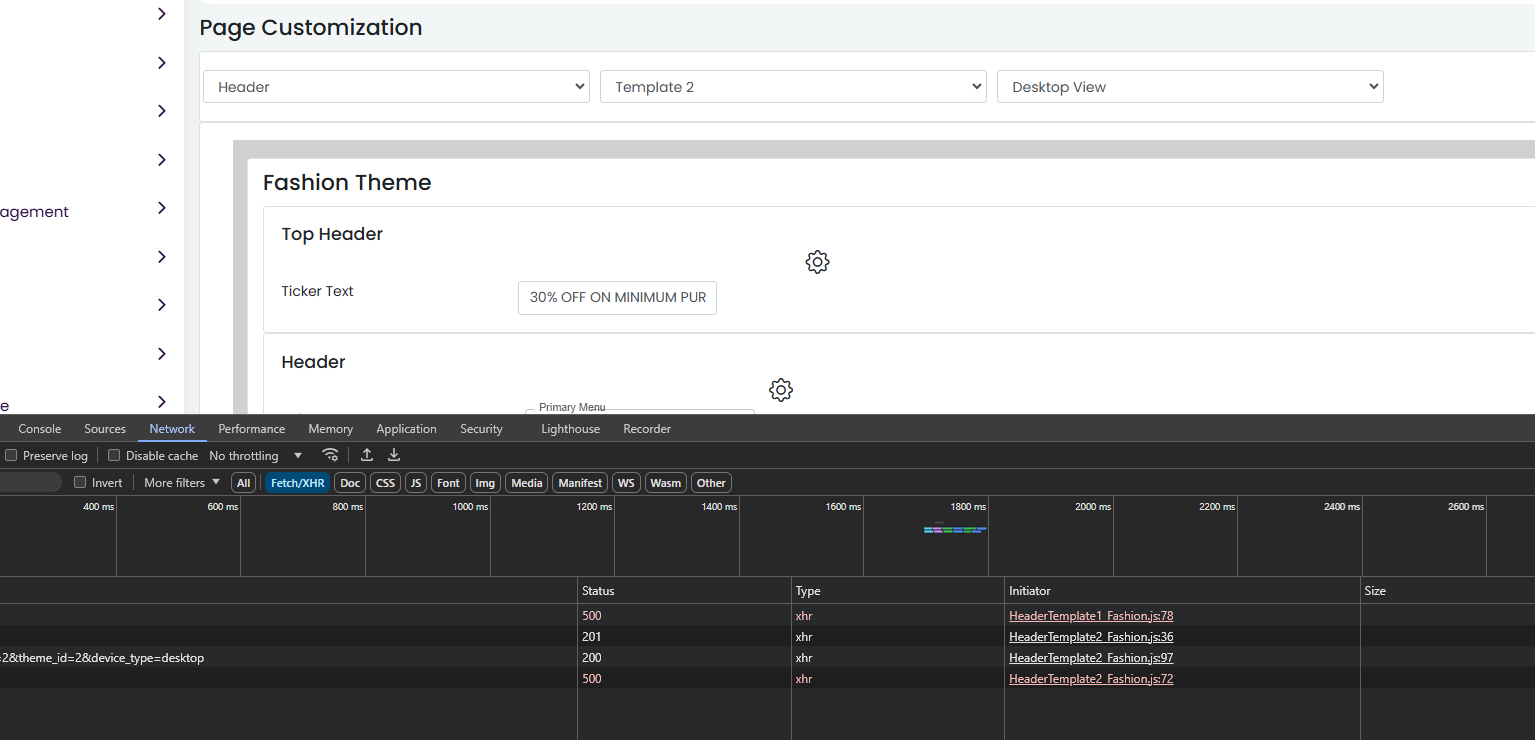Toggle the Fetch/XHR request filter

[298, 483]
